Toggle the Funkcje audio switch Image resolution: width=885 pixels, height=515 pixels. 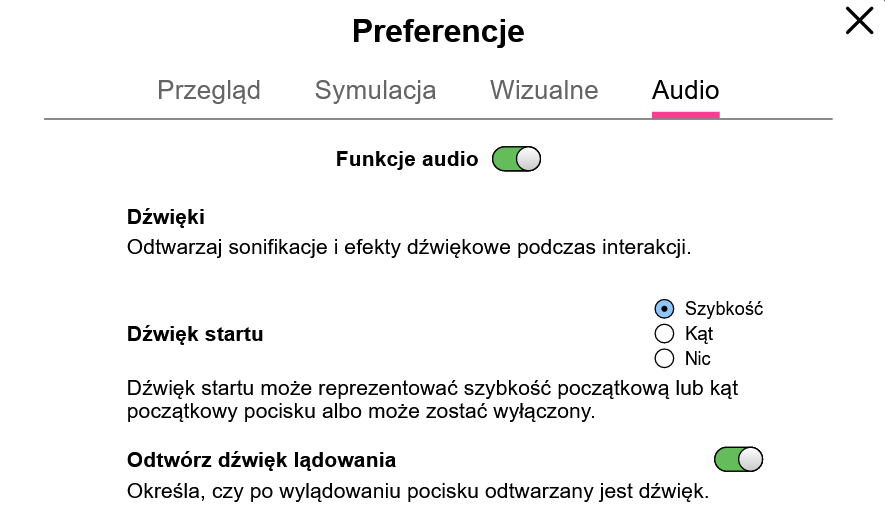click(516, 159)
